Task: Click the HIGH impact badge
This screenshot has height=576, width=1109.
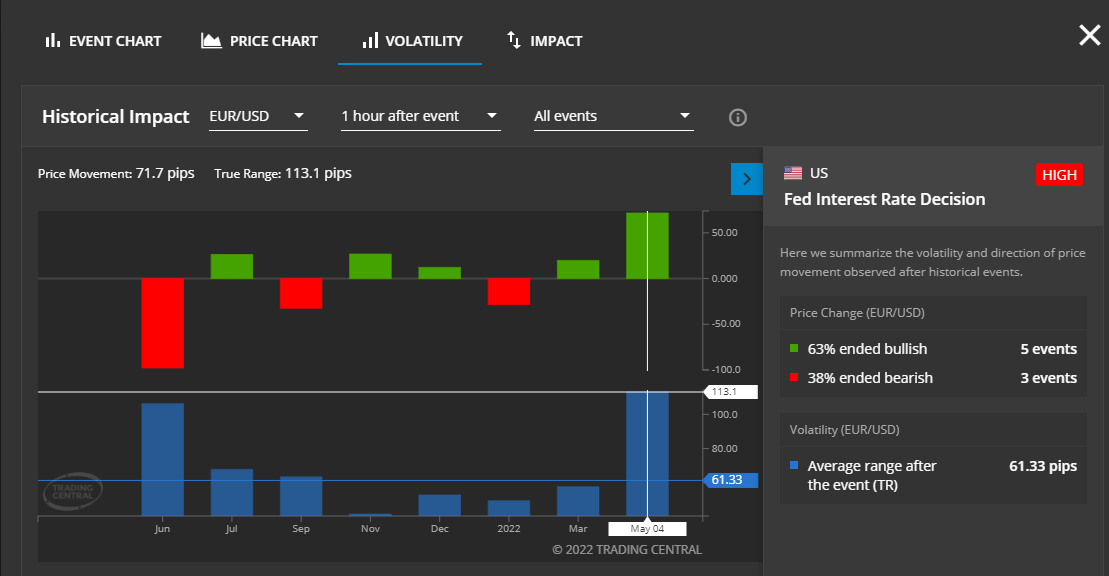Action: (x=1059, y=175)
